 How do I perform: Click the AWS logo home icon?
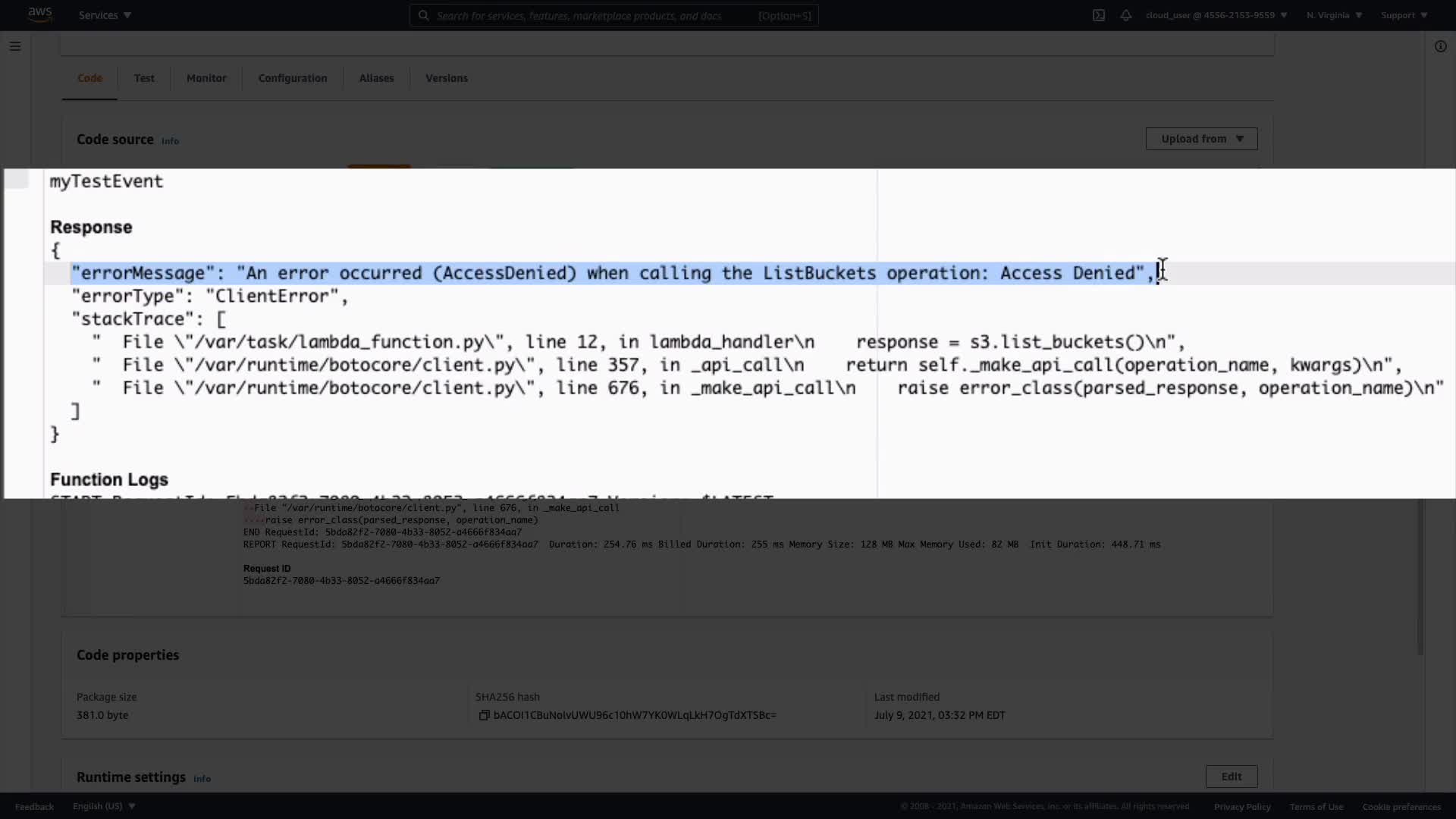point(39,14)
